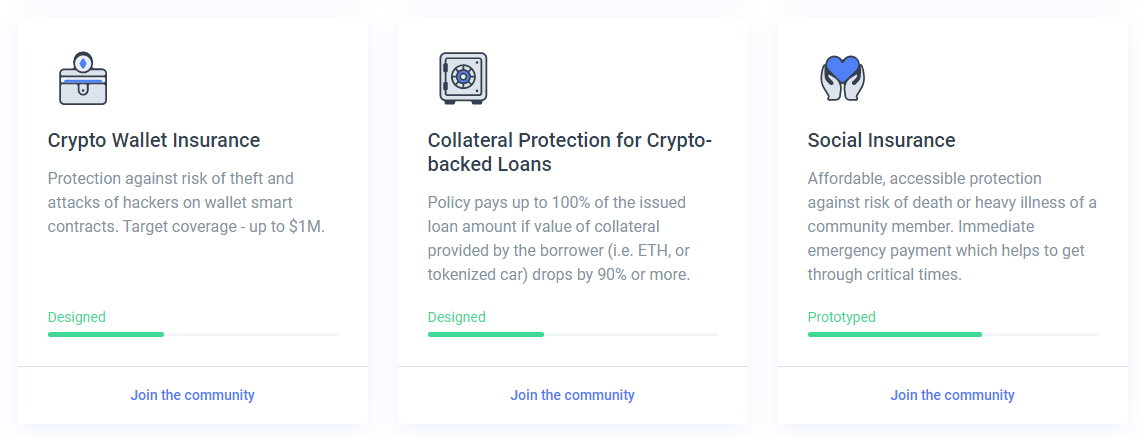This screenshot has height=436, width=1144.
Task: Click the hands holding heart icon
Action: (842, 78)
